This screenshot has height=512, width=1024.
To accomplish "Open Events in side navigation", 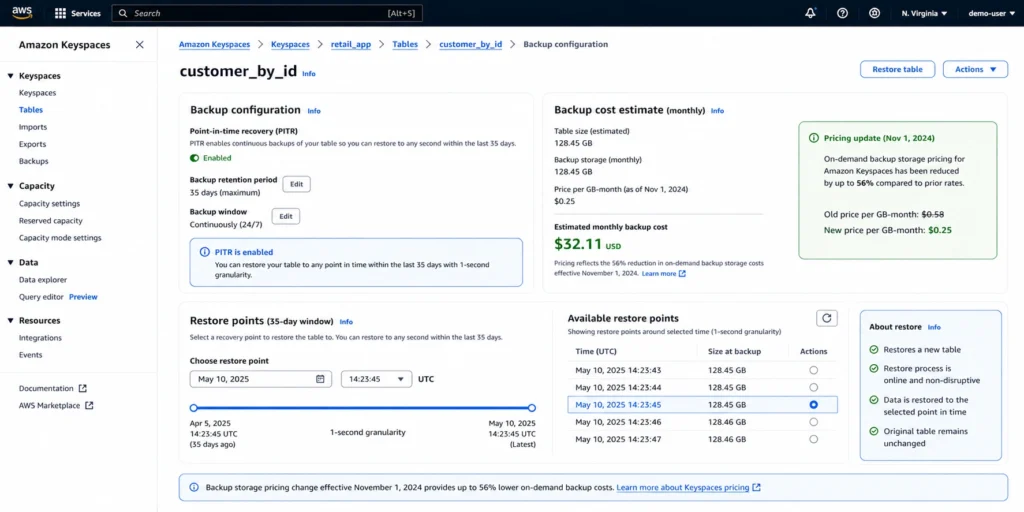I will 31,355.
